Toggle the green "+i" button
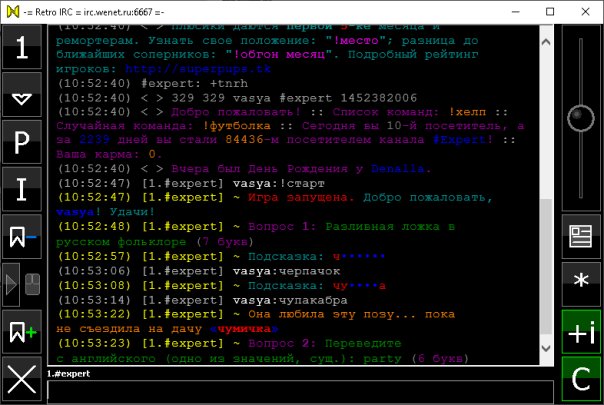The height and width of the screenshot is (405, 604). (x=581, y=332)
